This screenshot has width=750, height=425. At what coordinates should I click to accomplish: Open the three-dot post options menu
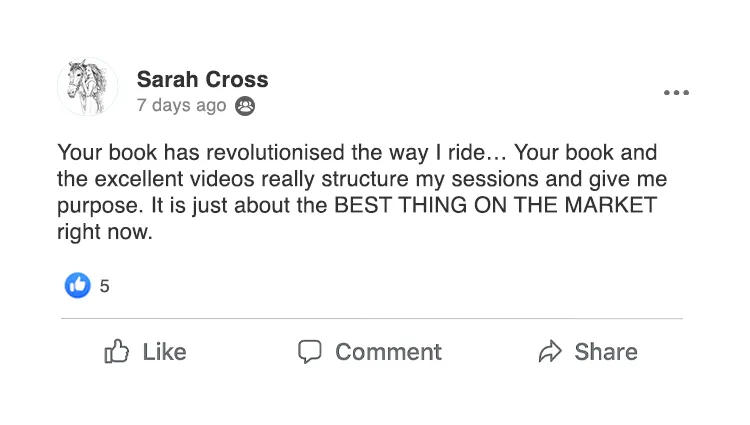[676, 93]
